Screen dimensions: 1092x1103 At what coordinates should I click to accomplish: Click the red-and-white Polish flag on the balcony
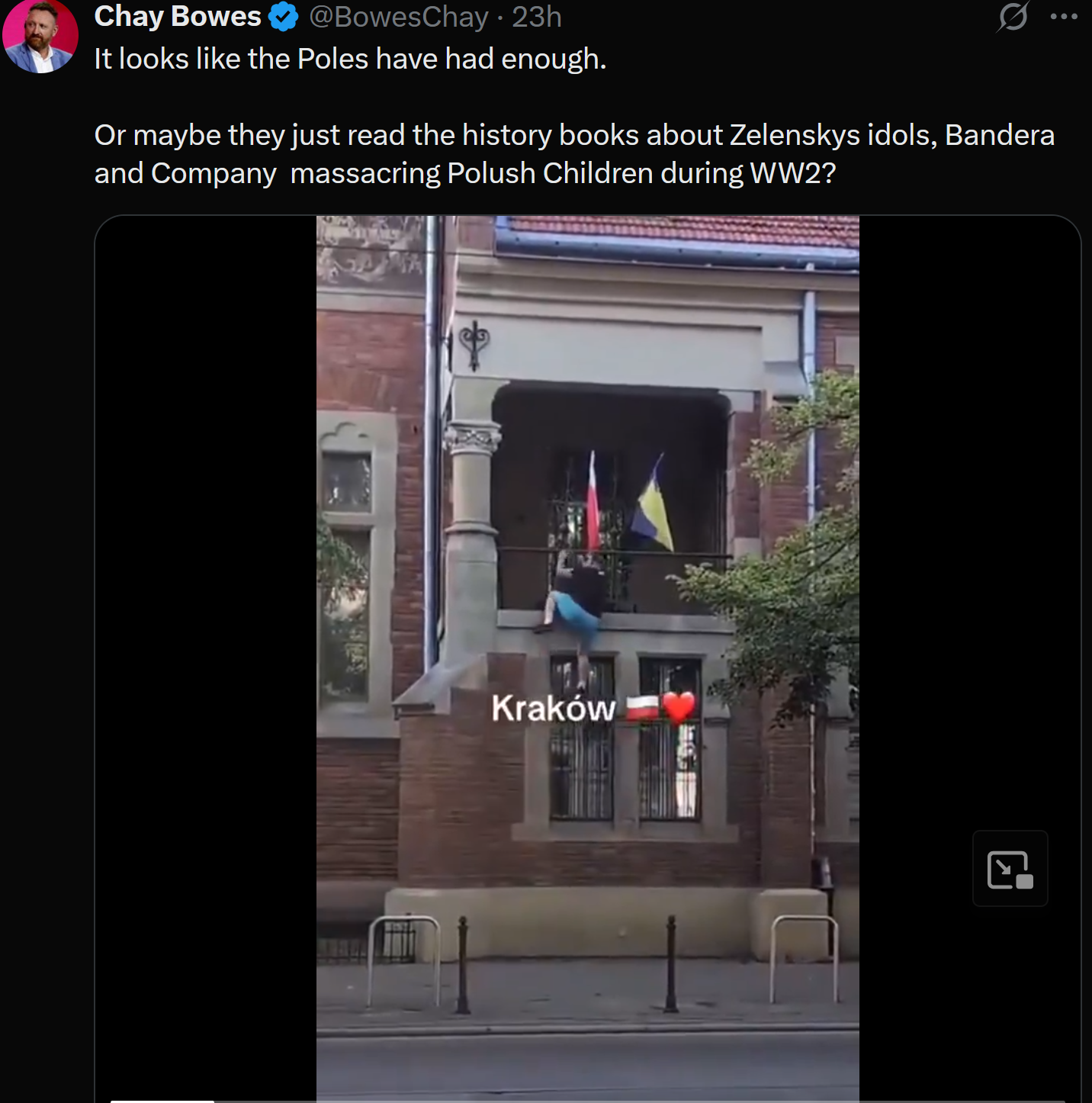(593, 502)
